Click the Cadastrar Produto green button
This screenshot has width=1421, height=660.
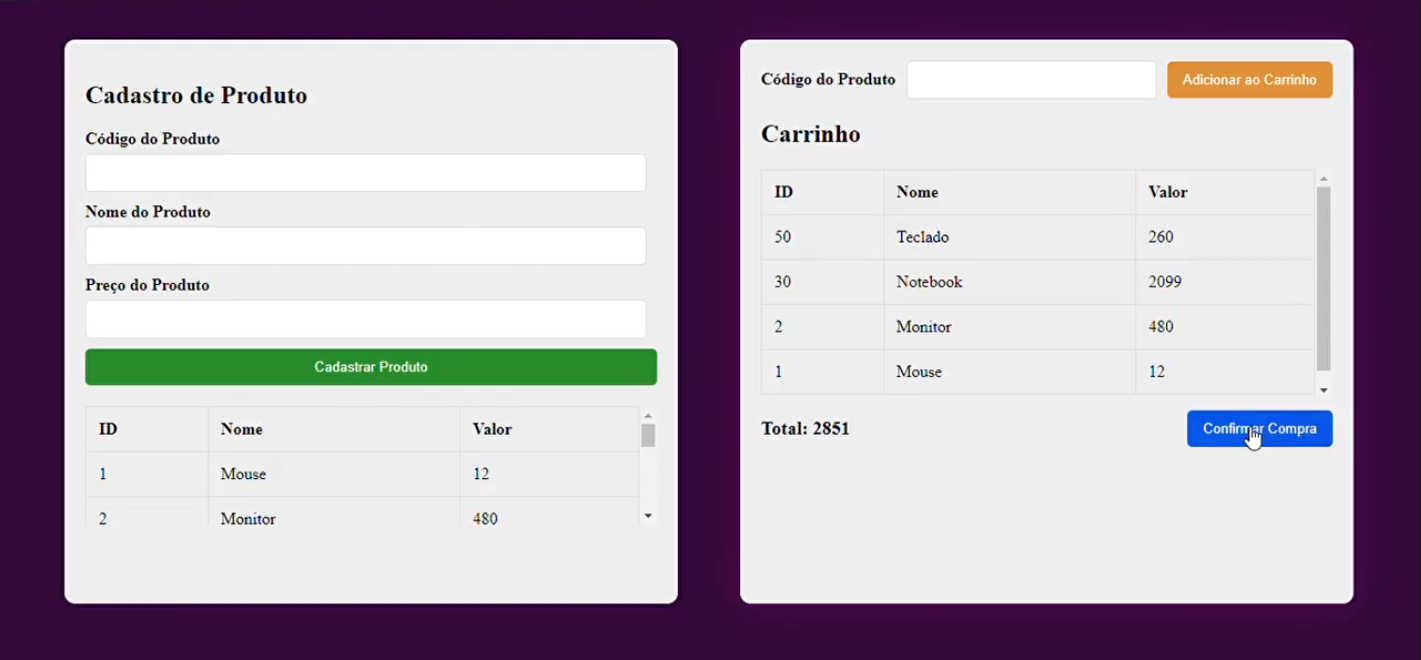point(370,367)
